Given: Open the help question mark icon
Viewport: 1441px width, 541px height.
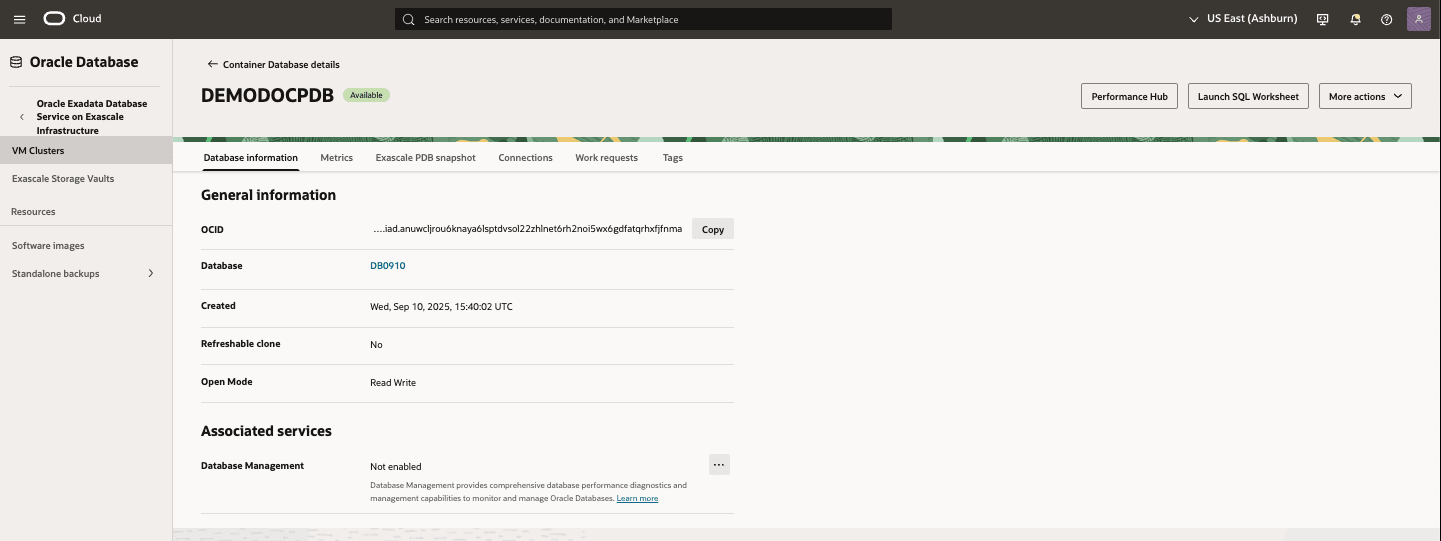Looking at the screenshot, I should click(x=1386, y=19).
